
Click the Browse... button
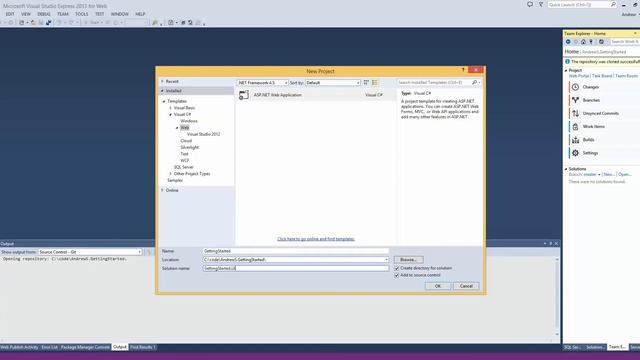point(408,260)
